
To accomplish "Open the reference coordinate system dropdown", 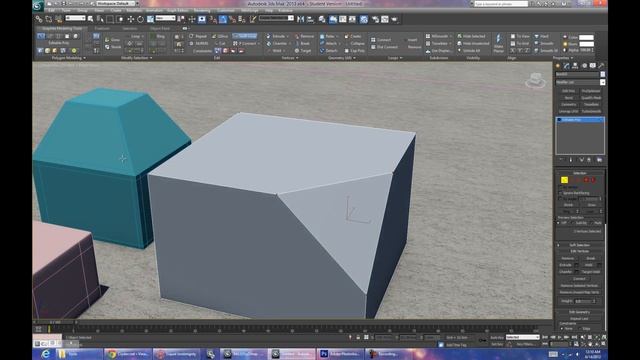I will [165, 18].
